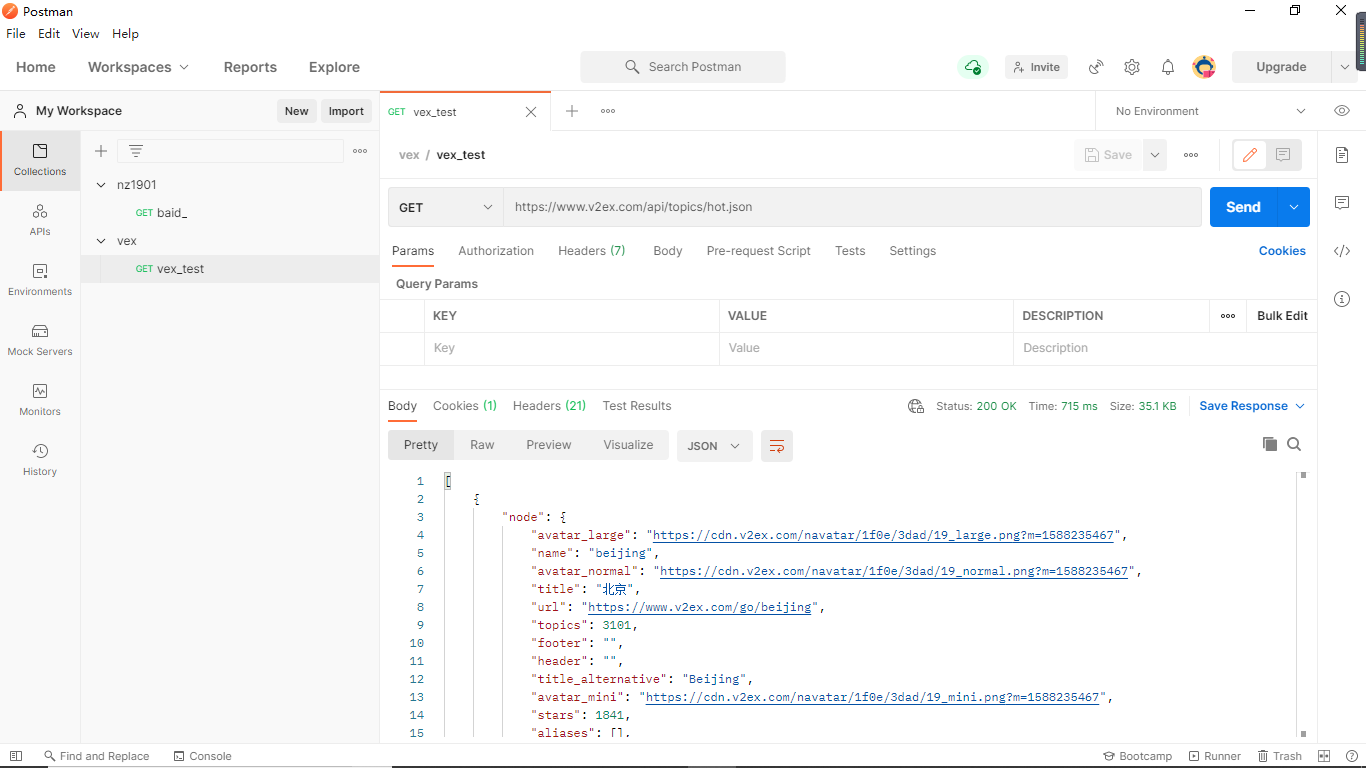This screenshot has width=1366, height=768.
Task: Click the request URL input field
Action: (x=852, y=207)
